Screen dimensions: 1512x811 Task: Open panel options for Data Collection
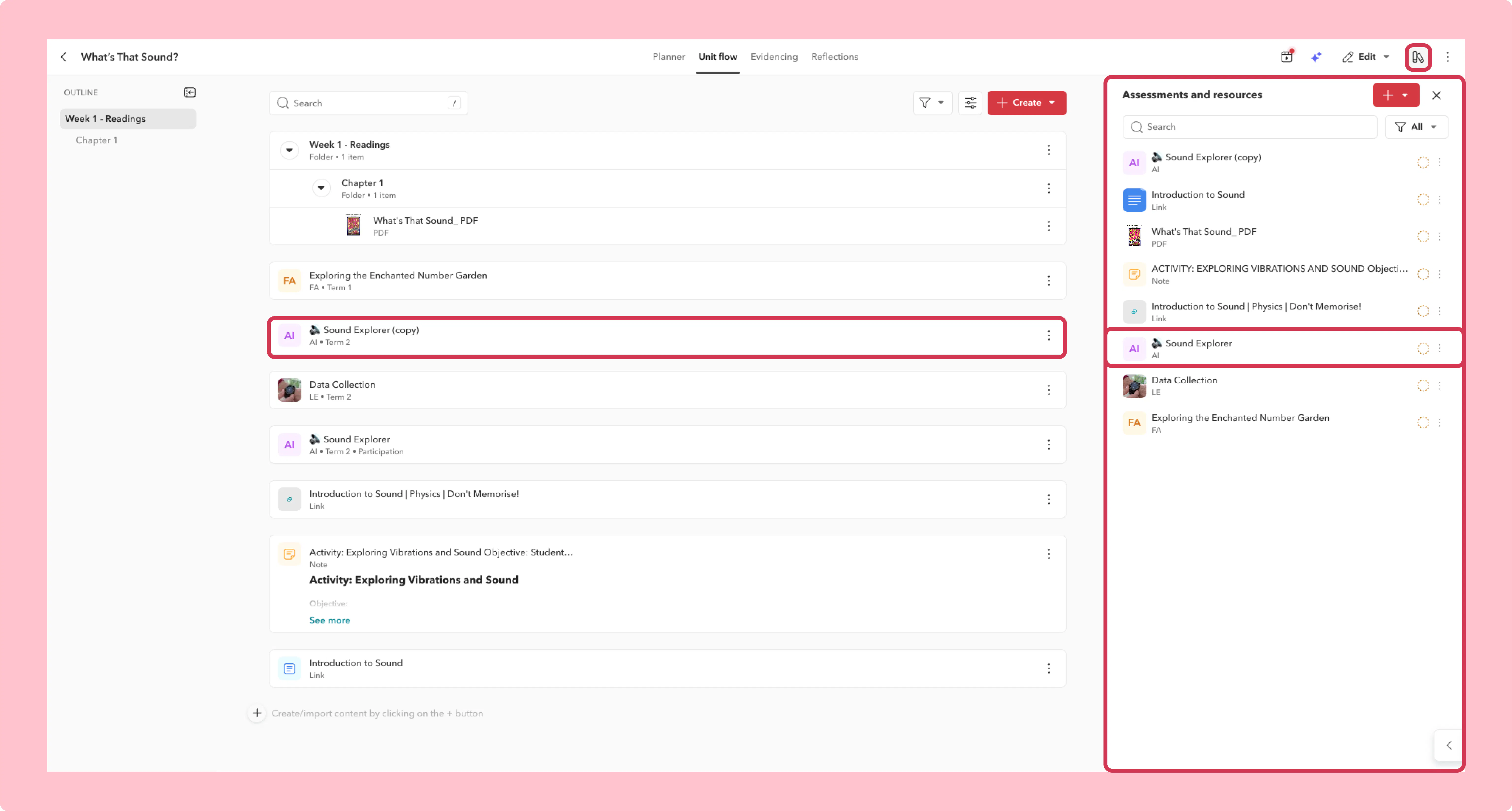pyautogui.click(x=1440, y=386)
